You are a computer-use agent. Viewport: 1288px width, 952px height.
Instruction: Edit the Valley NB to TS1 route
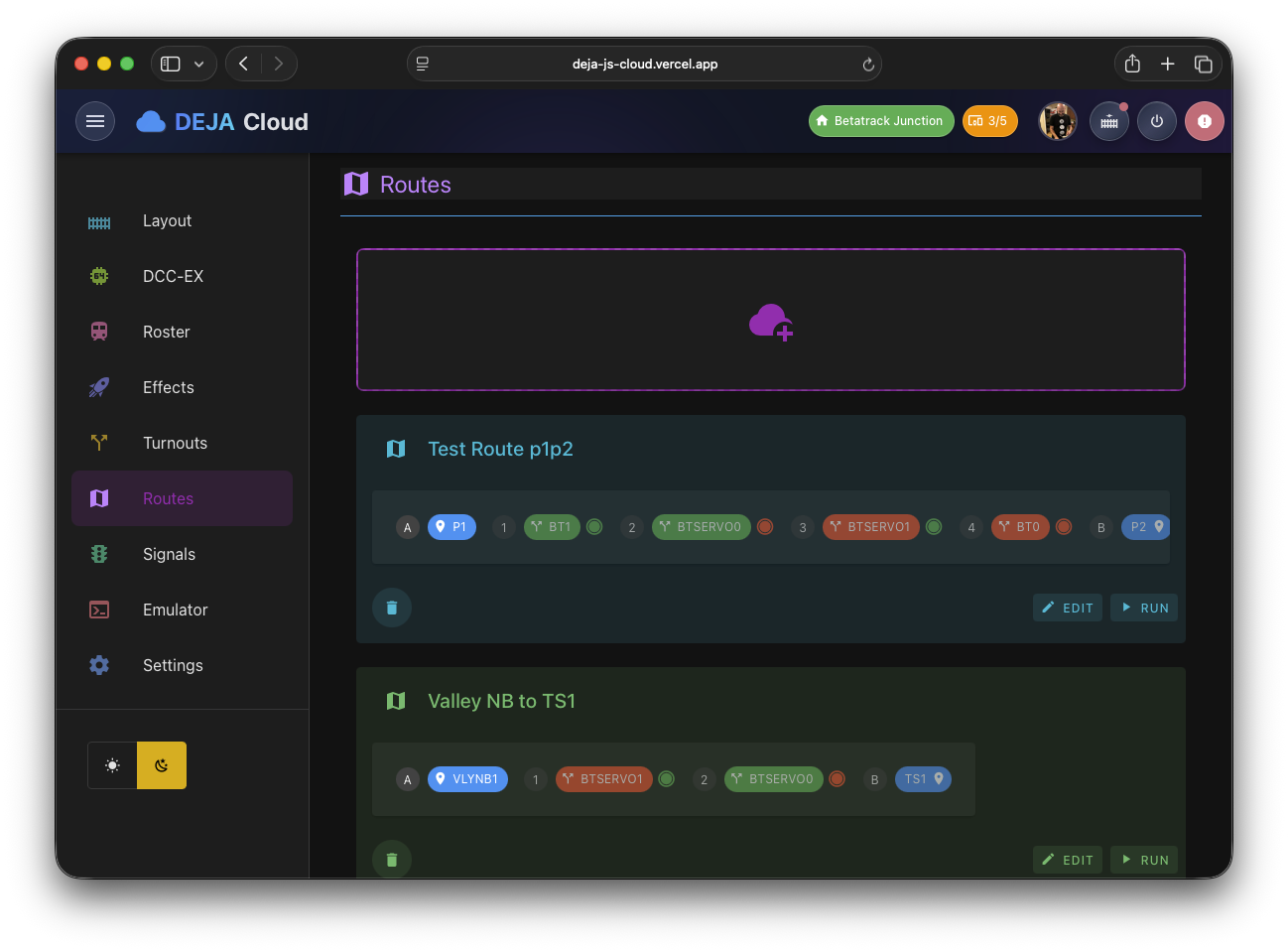(x=1067, y=859)
